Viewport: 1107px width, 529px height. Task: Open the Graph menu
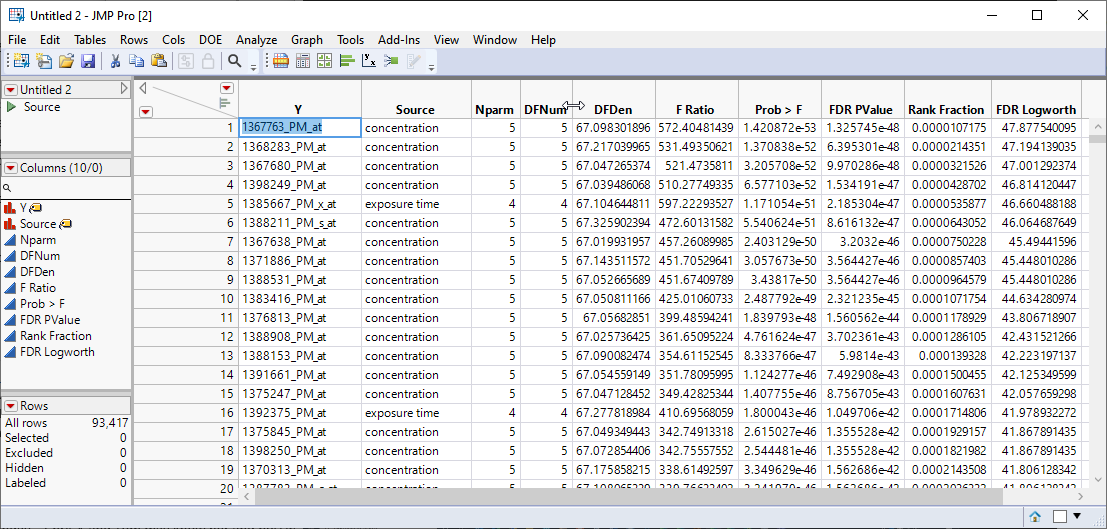tap(307, 40)
